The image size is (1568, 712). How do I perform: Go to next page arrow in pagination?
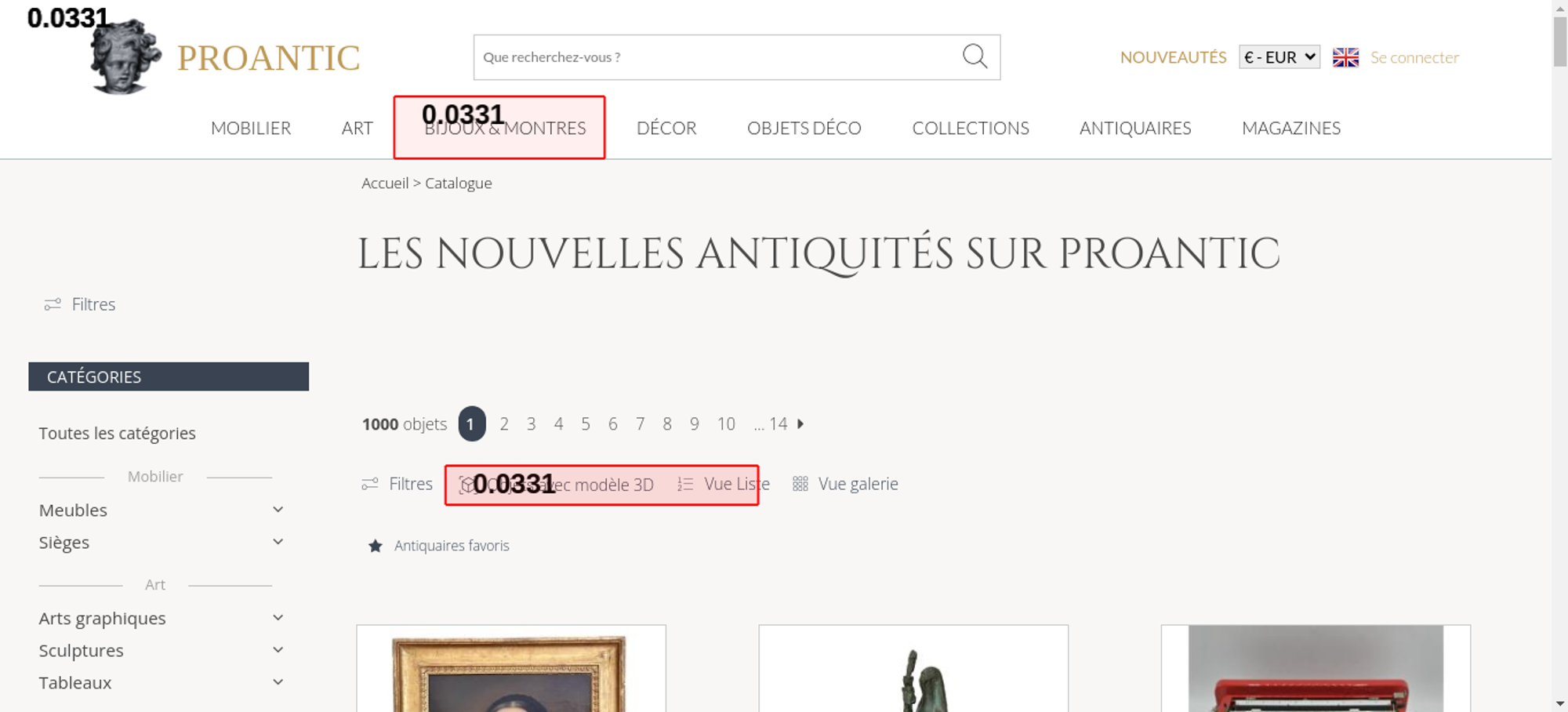[800, 423]
